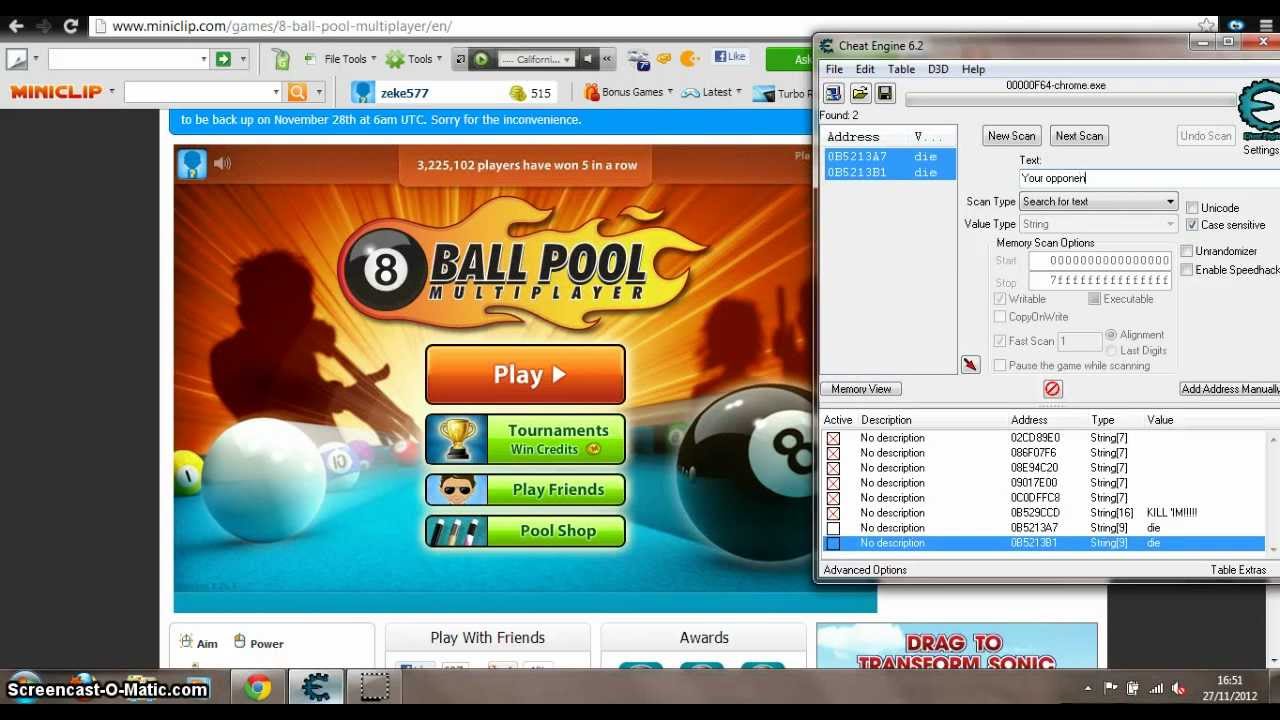
Task: Click the orange Play button in the game
Action: (x=525, y=375)
